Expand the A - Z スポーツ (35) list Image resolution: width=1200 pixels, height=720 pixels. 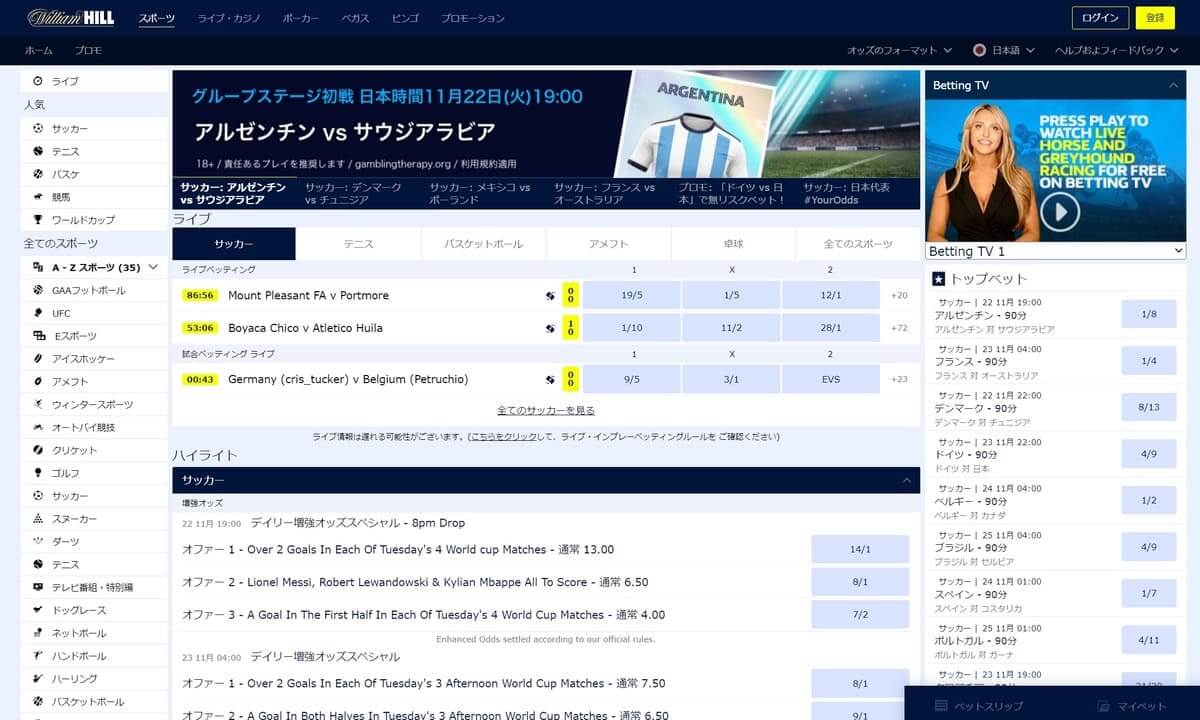tap(95, 267)
